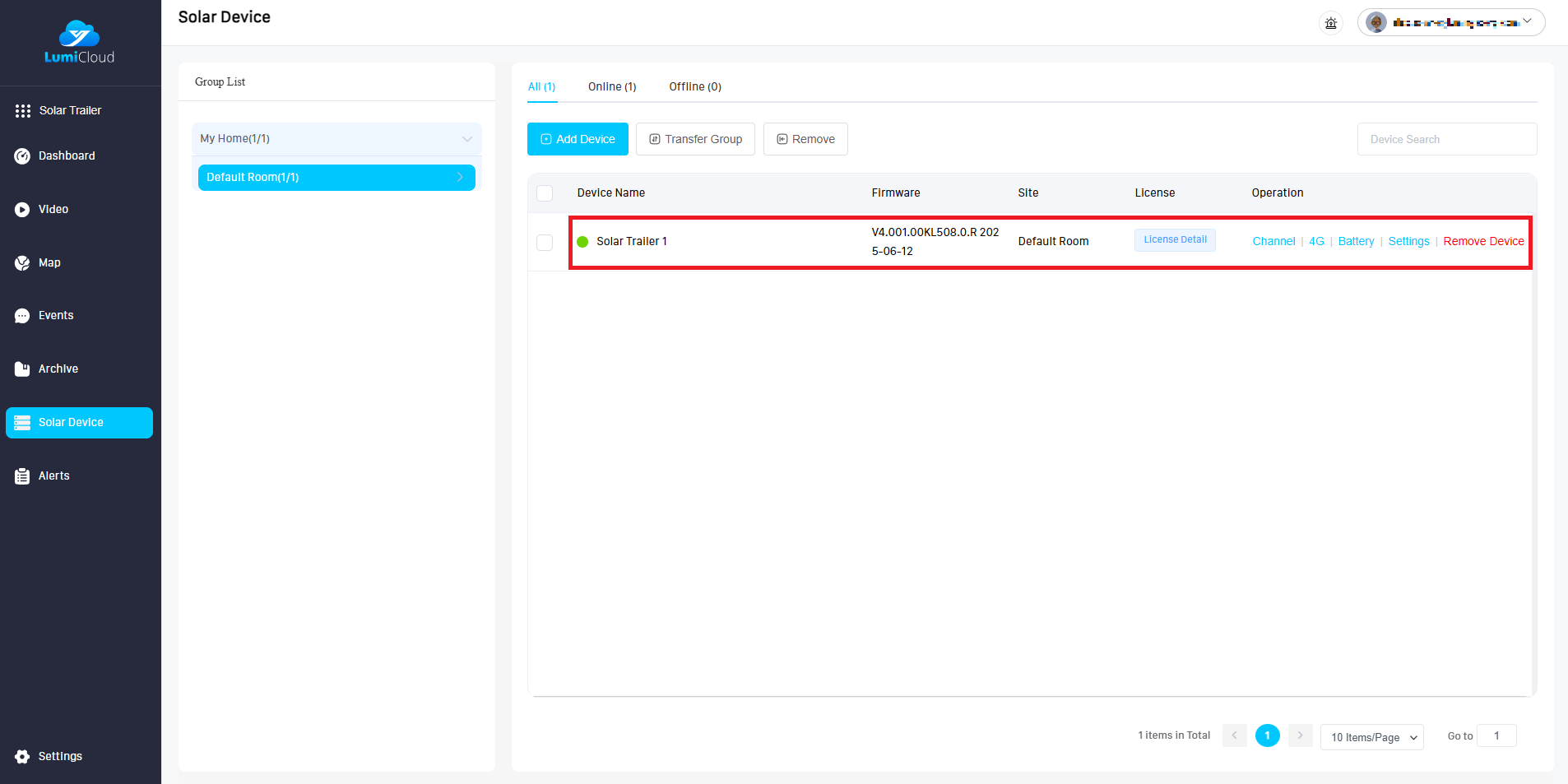The width and height of the screenshot is (1568, 784).
Task: Check the select-all checkbox in table header
Action: click(x=545, y=193)
